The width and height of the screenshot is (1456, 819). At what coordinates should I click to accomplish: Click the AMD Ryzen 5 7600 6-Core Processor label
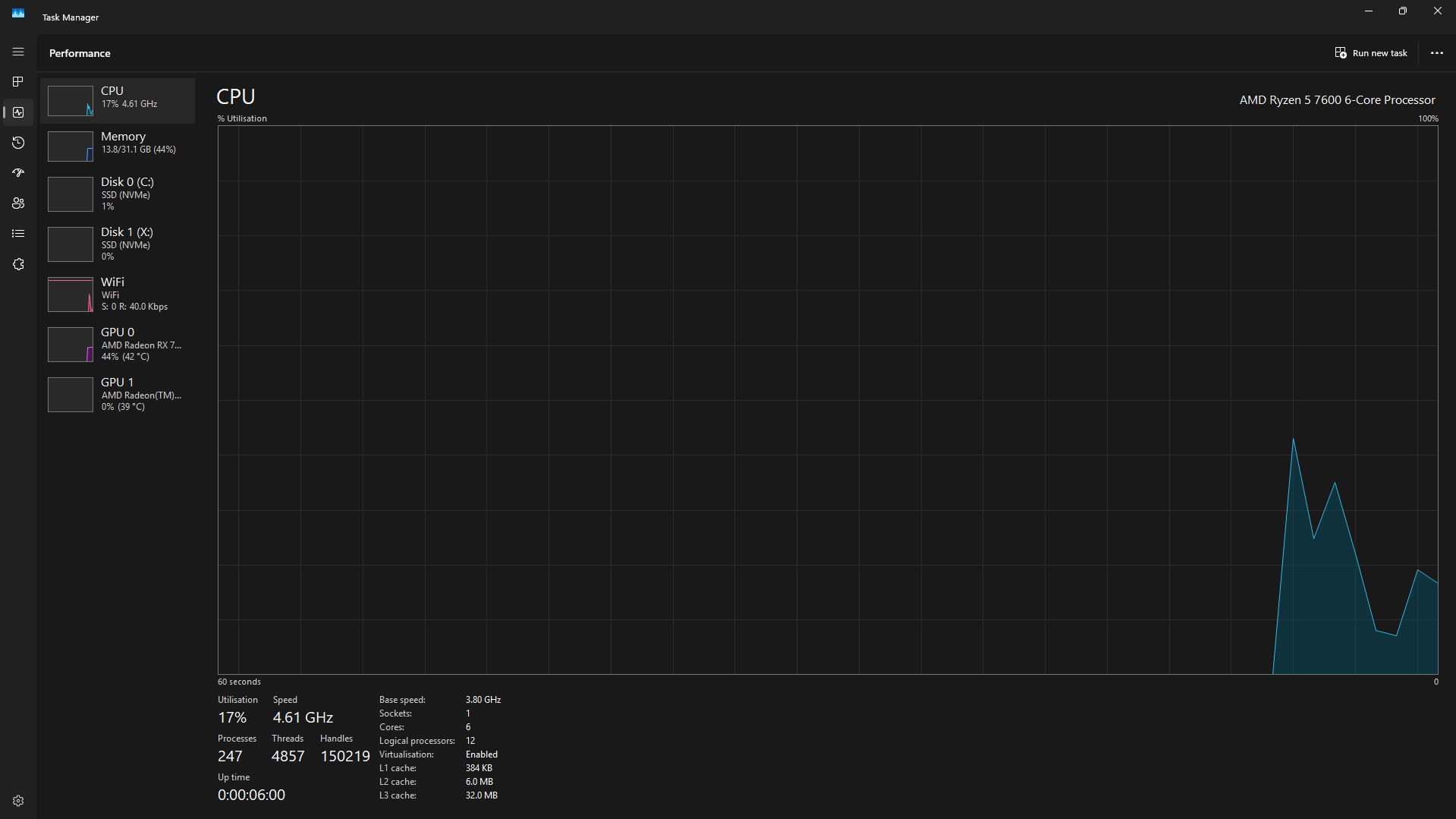tap(1337, 100)
